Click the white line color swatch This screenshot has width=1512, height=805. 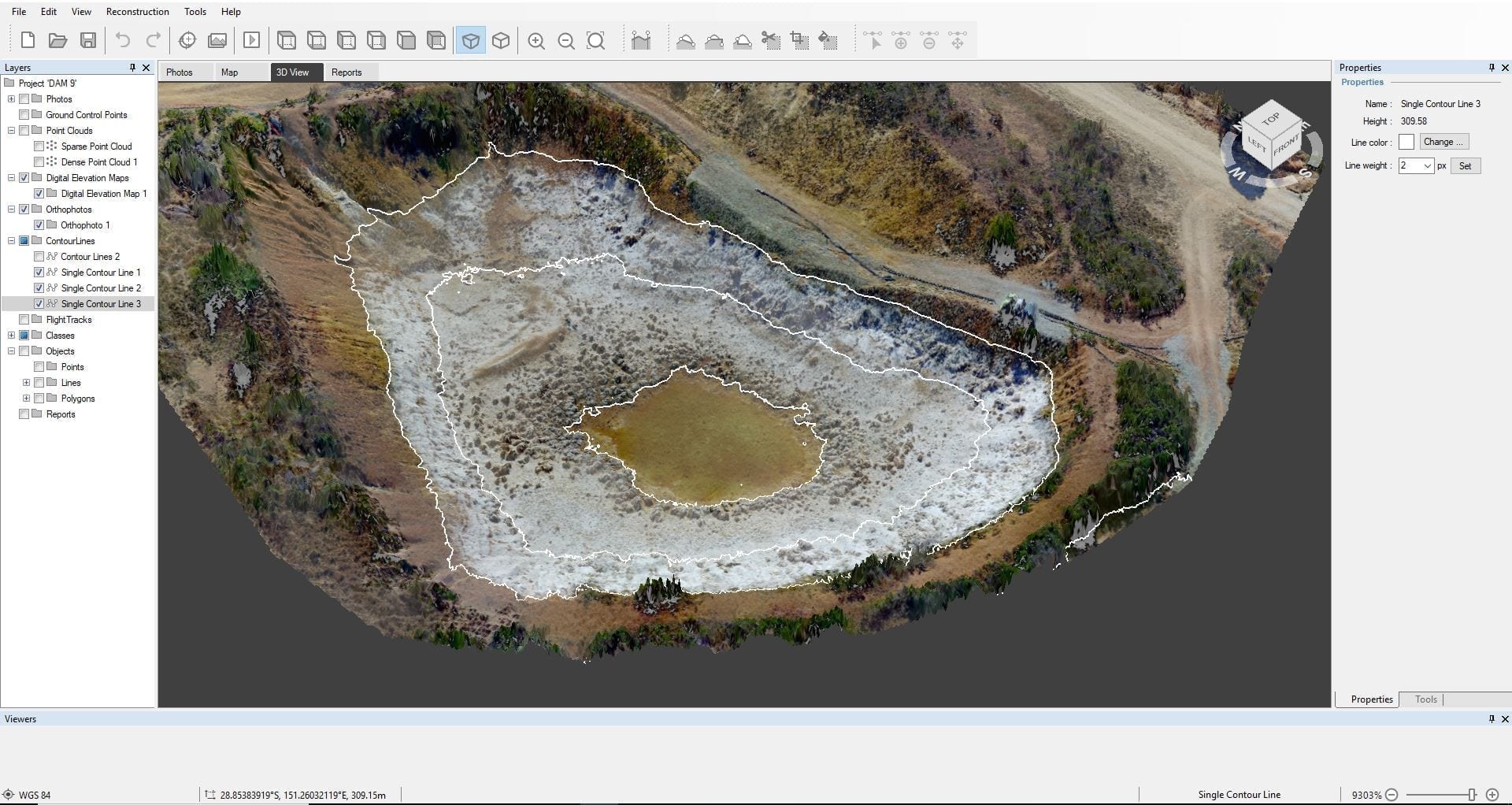click(x=1406, y=143)
